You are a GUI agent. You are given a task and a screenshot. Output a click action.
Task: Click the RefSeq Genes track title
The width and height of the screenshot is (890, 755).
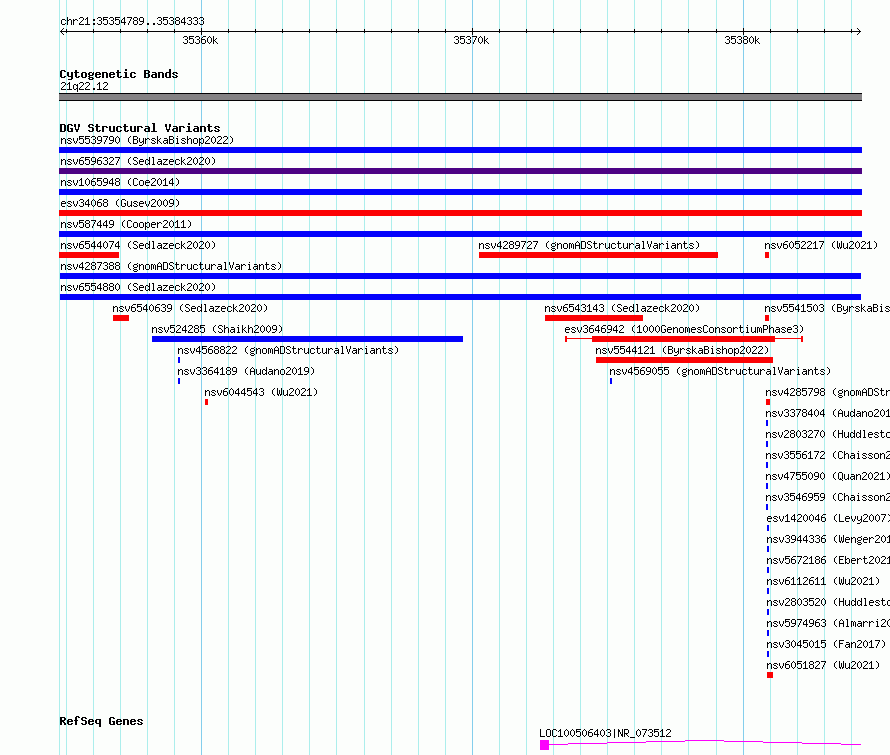tap(101, 722)
